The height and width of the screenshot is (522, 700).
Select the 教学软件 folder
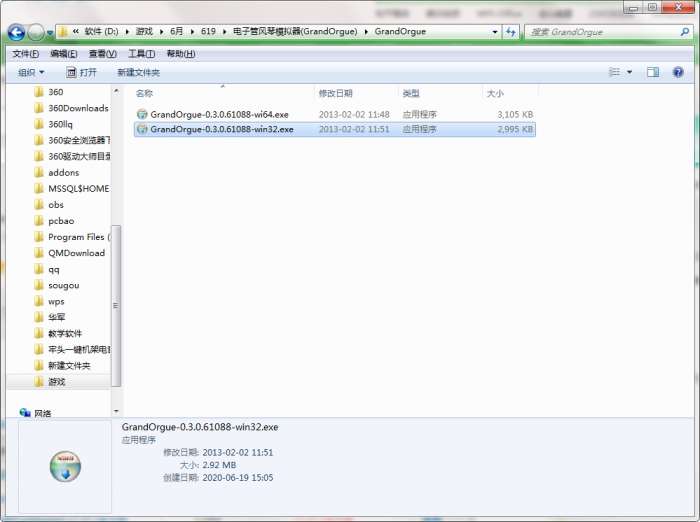coord(65,334)
